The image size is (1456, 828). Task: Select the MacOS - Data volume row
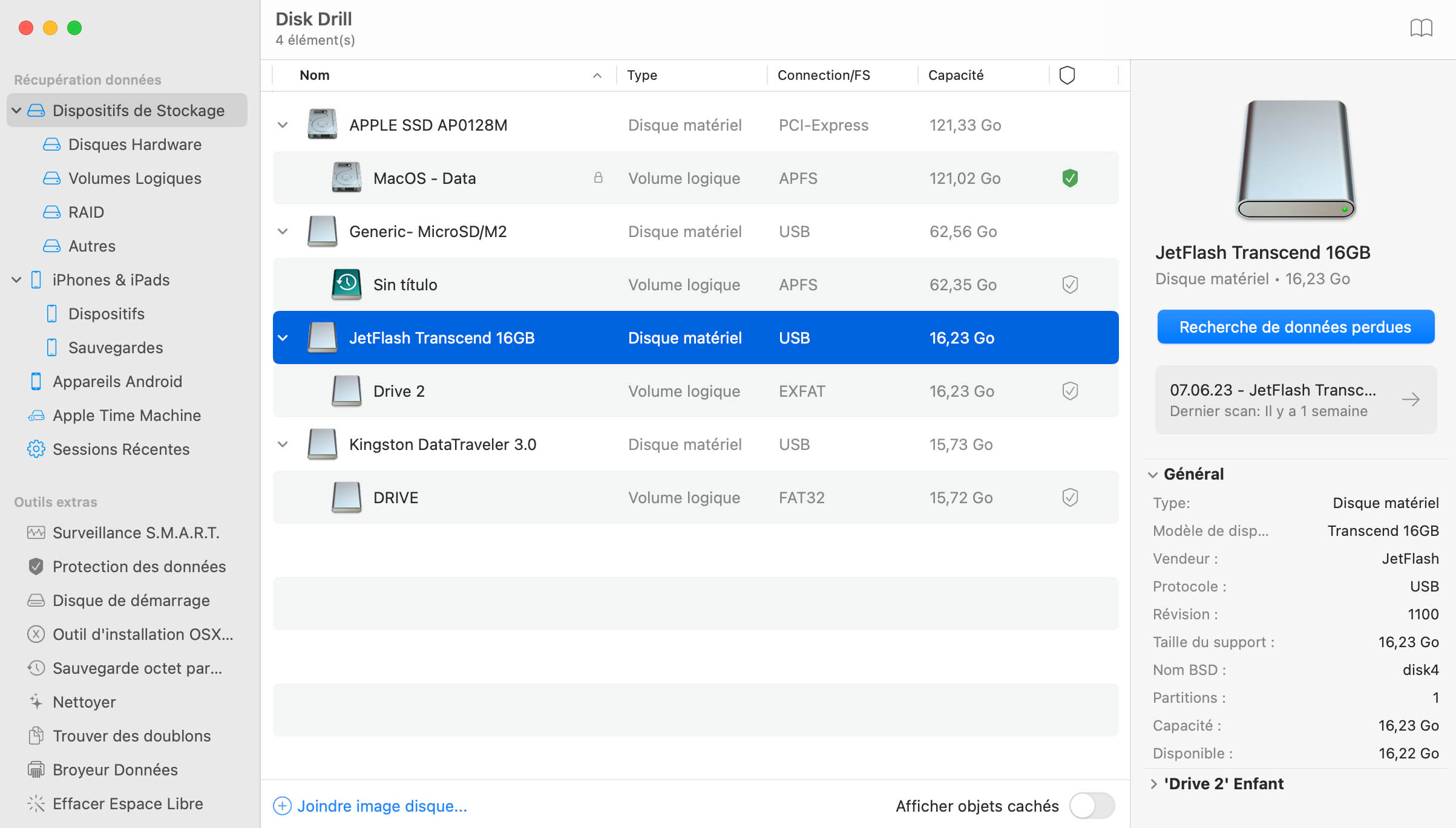coord(695,178)
